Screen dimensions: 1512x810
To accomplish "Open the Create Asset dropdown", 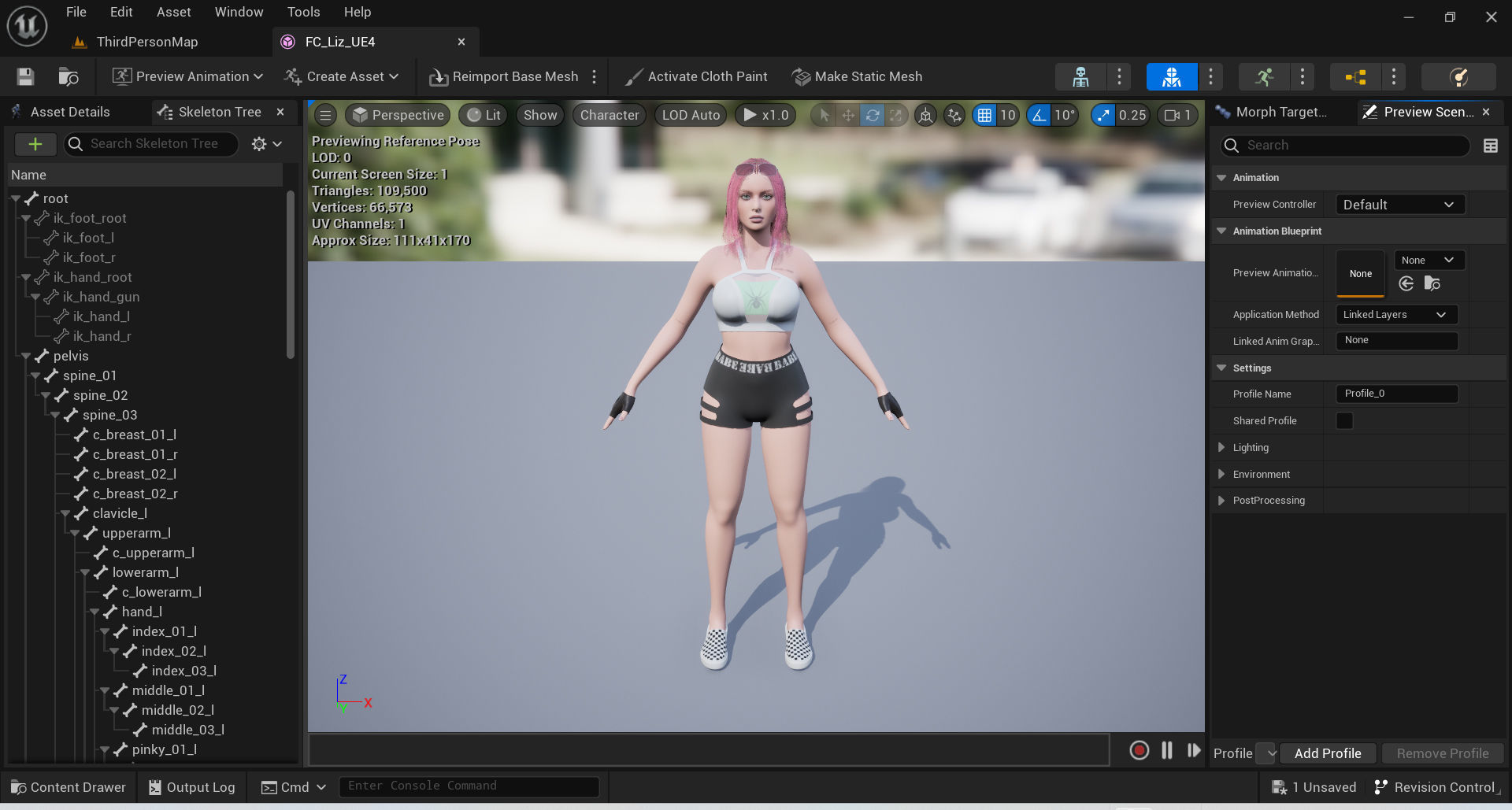I will point(342,76).
